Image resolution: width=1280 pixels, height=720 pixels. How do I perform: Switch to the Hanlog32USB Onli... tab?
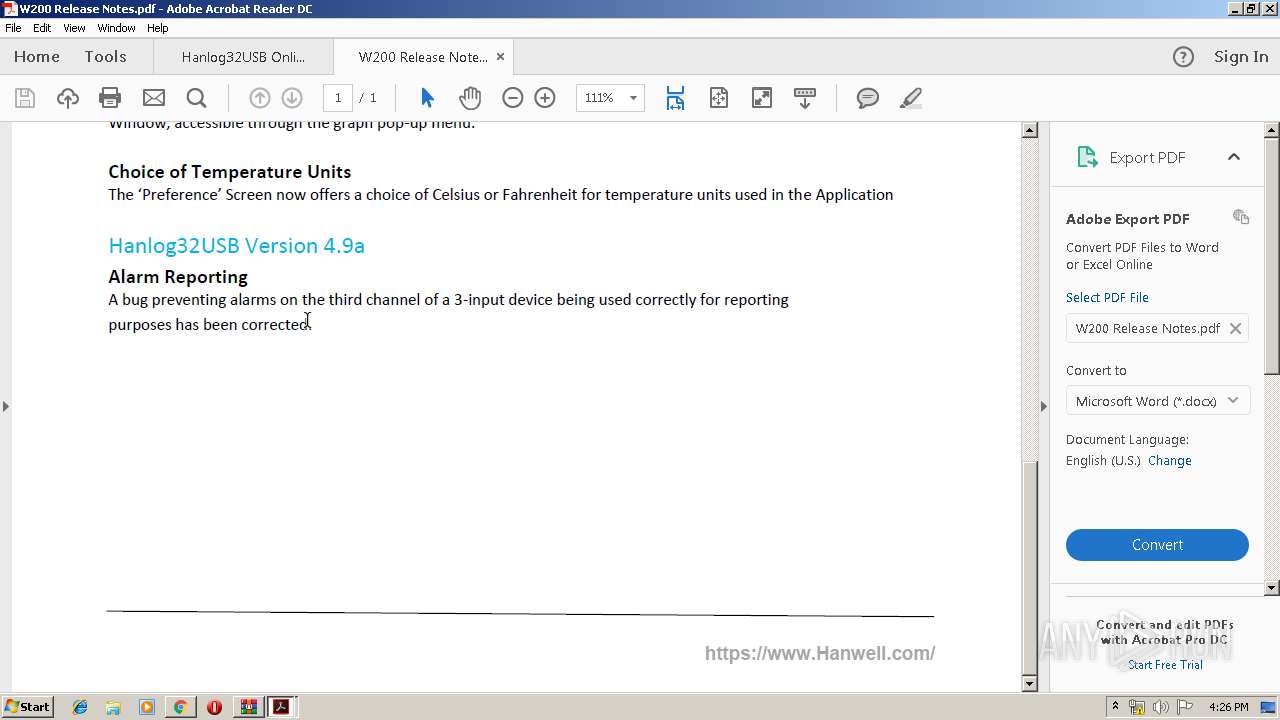pyautogui.click(x=243, y=57)
